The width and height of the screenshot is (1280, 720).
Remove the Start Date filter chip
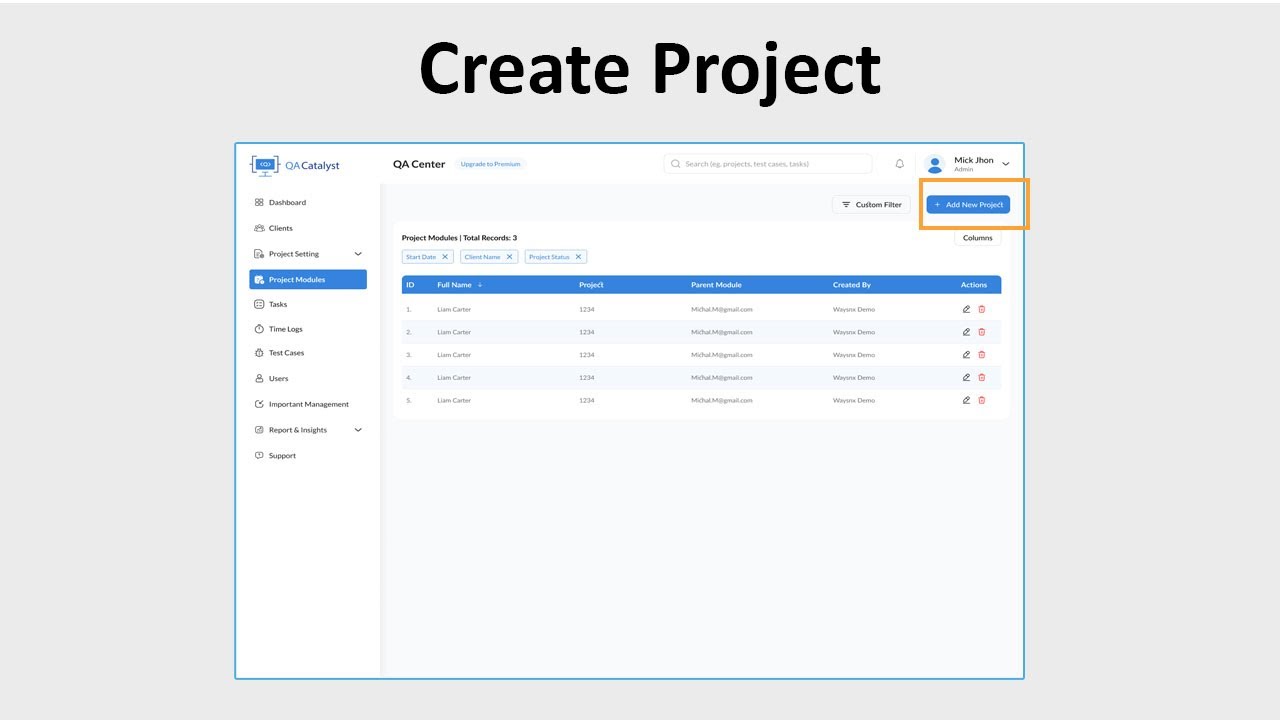(445, 257)
